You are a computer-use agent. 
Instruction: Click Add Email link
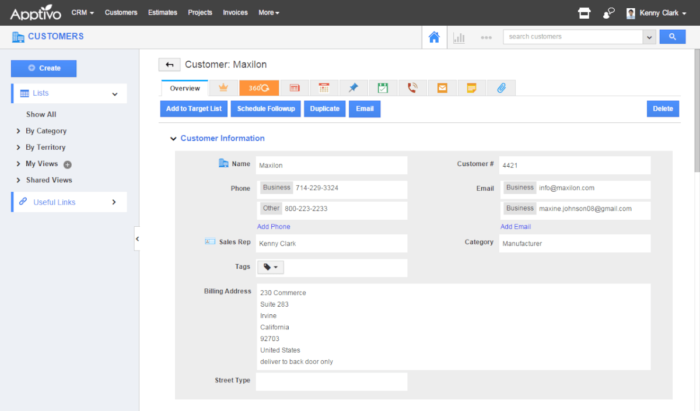coord(516,227)
